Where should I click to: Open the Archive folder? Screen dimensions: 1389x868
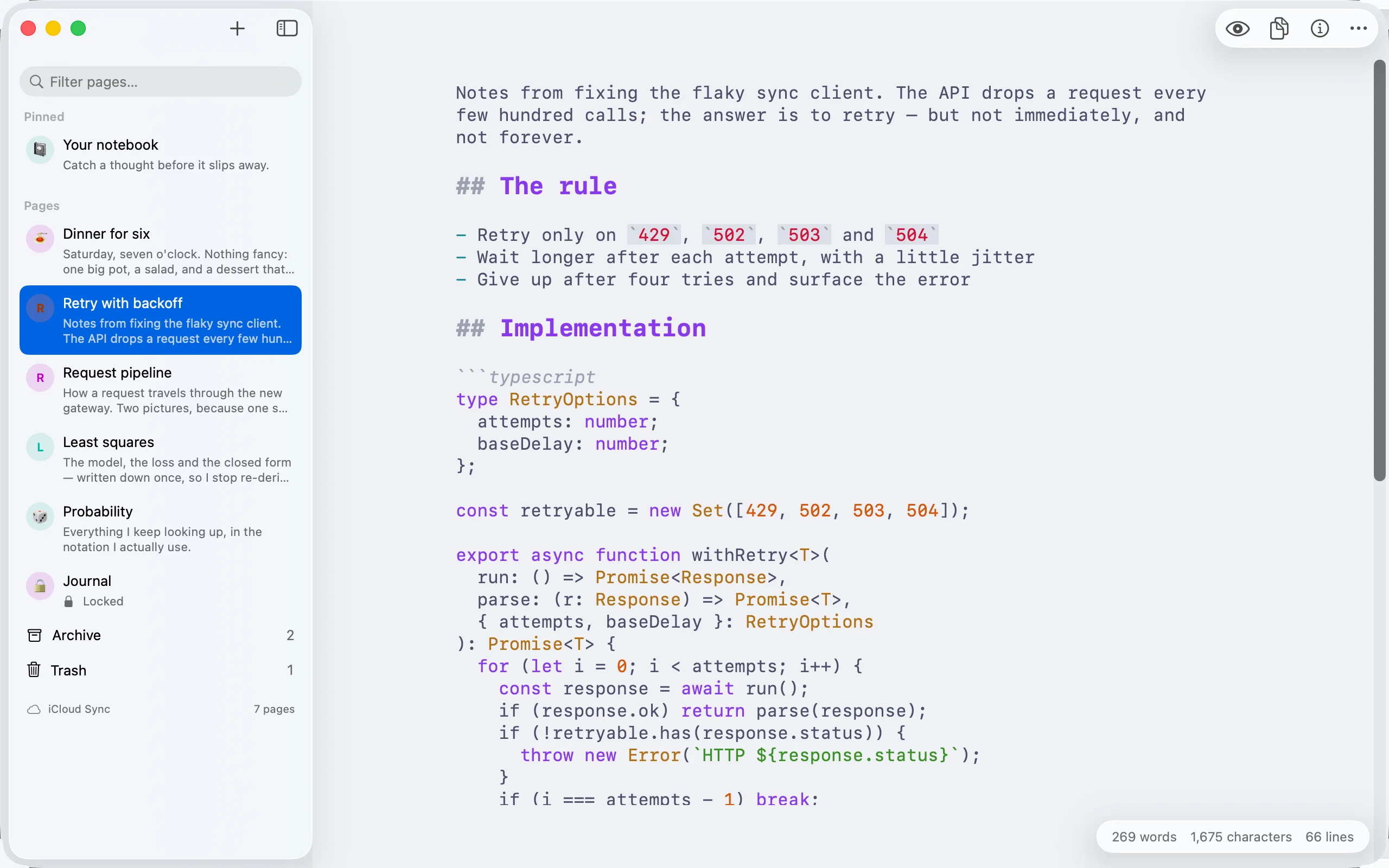(160, 635)
